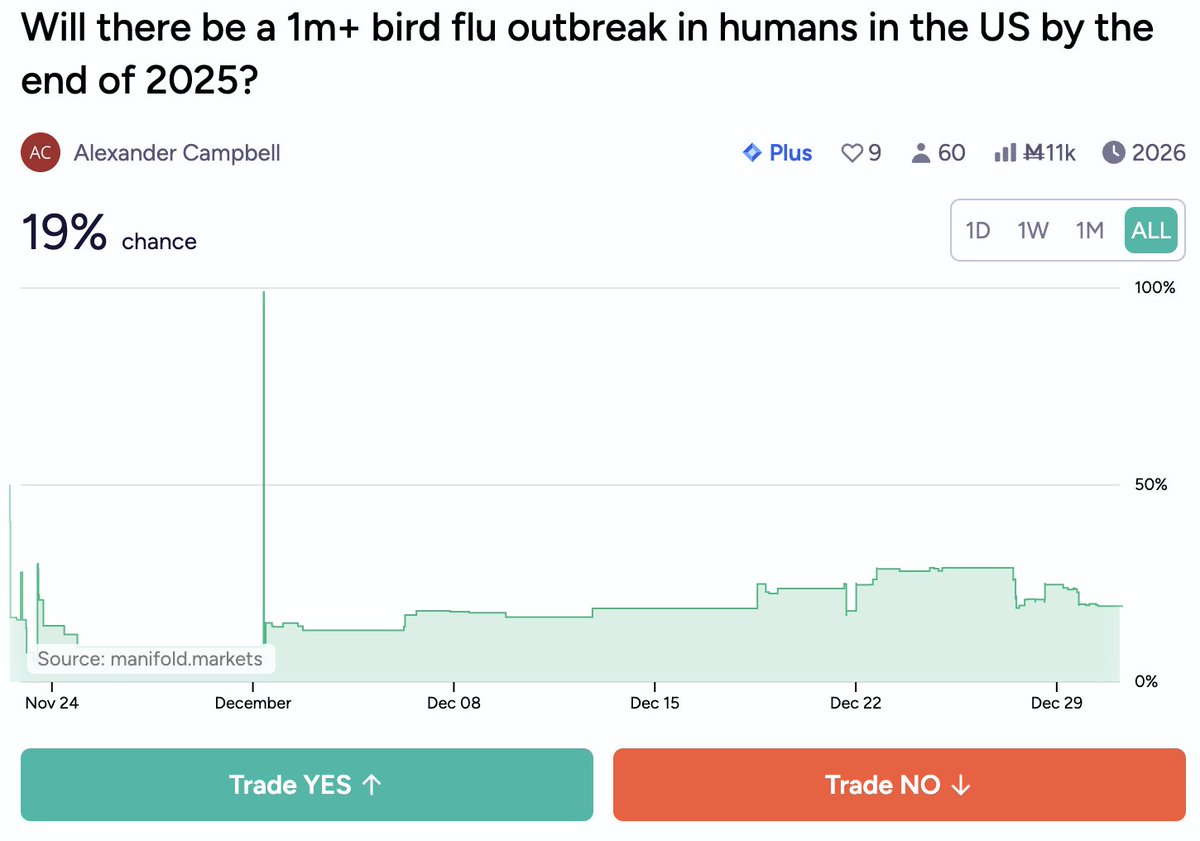Click the clock close-date icon

(x=1113, y=153)
